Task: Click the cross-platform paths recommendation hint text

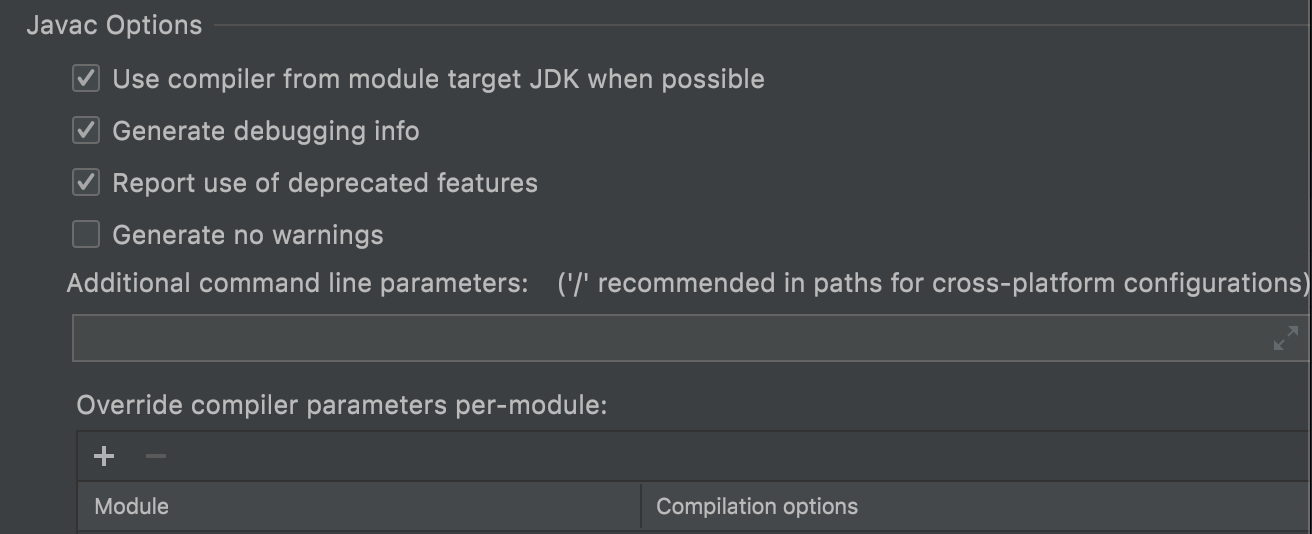Action: coord(934,283)
